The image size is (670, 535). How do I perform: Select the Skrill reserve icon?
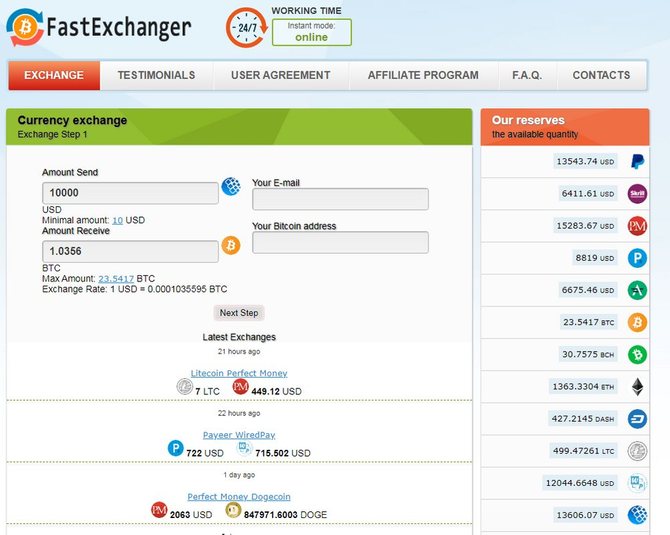point(637,194)
